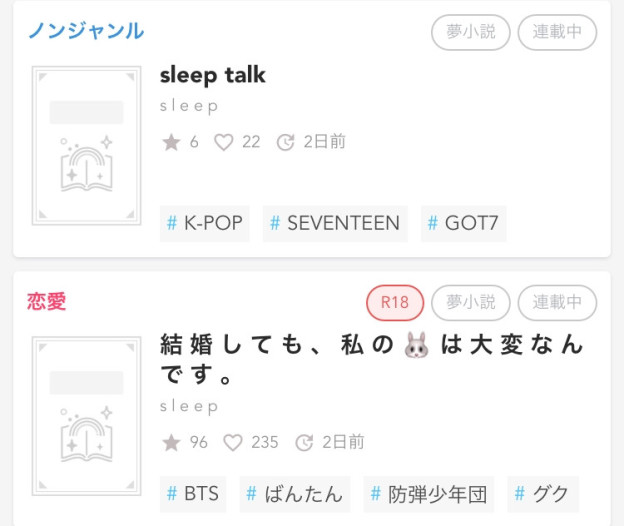Click the 夢小説 badge on sleep talk
This screenshot has width=624, height=526.
tap(471, 32)
